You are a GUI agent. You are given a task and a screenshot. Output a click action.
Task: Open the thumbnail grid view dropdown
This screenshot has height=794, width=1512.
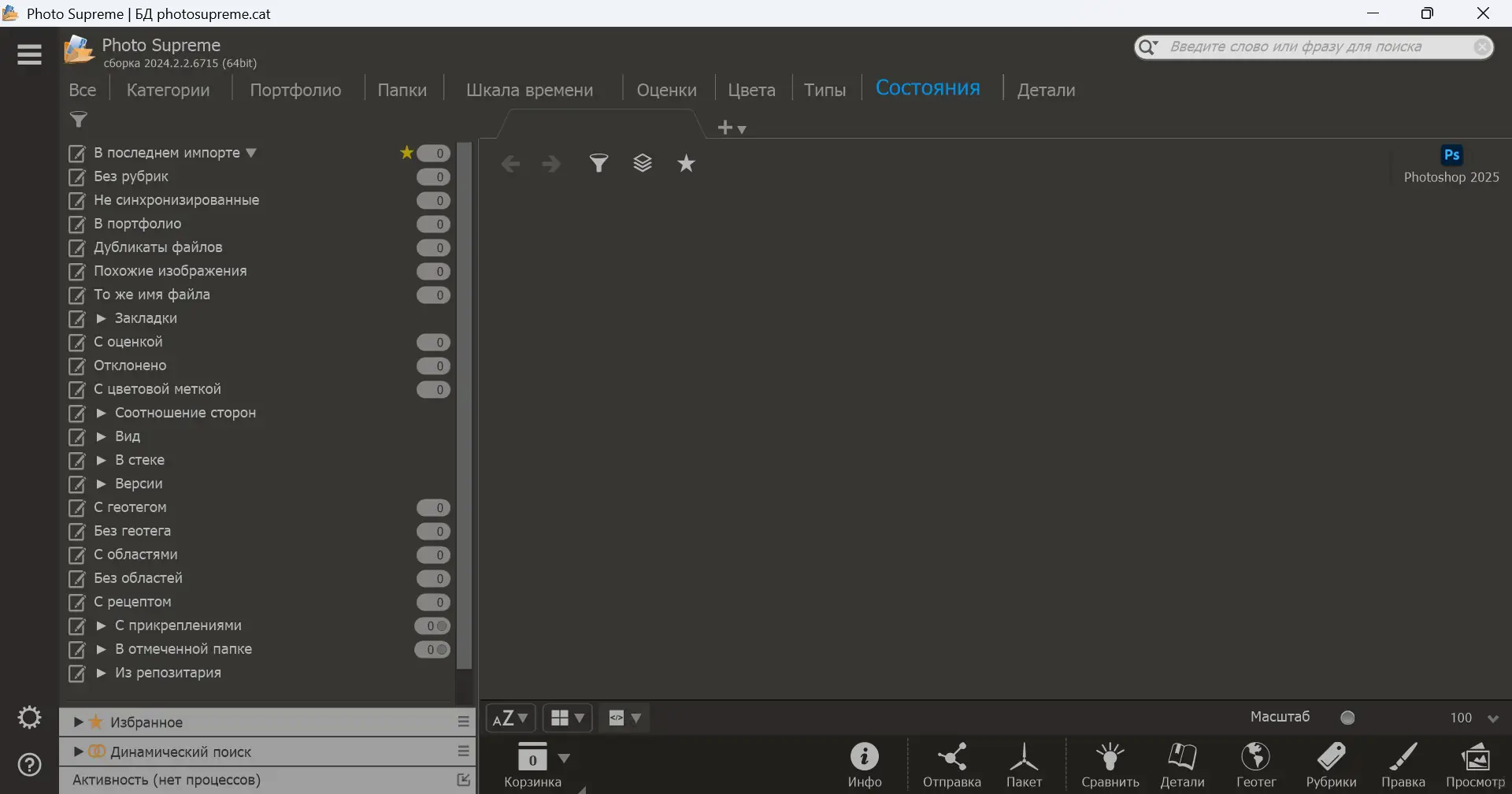[568, 718]
